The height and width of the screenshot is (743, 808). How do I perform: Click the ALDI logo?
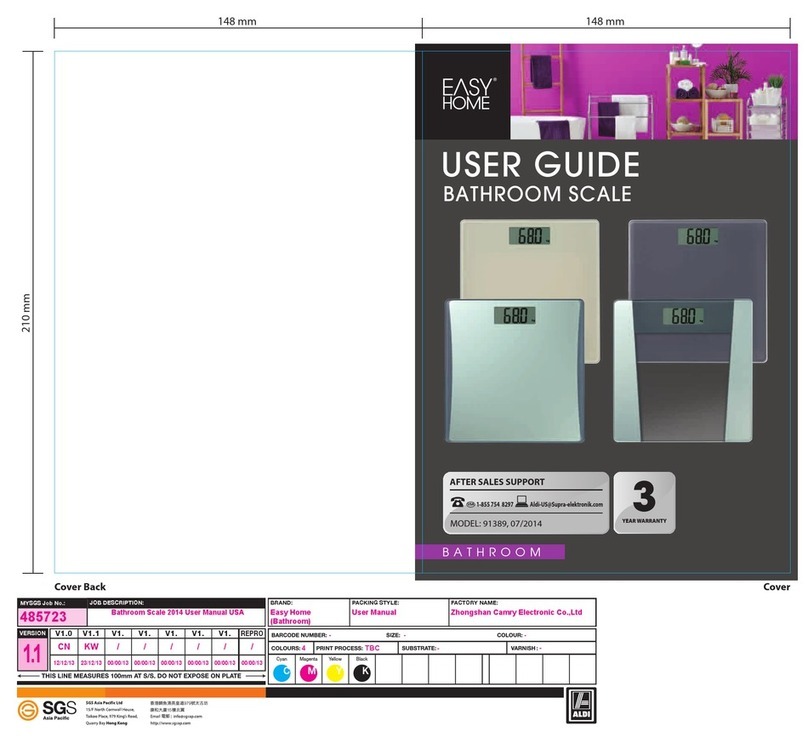point(581,705)
